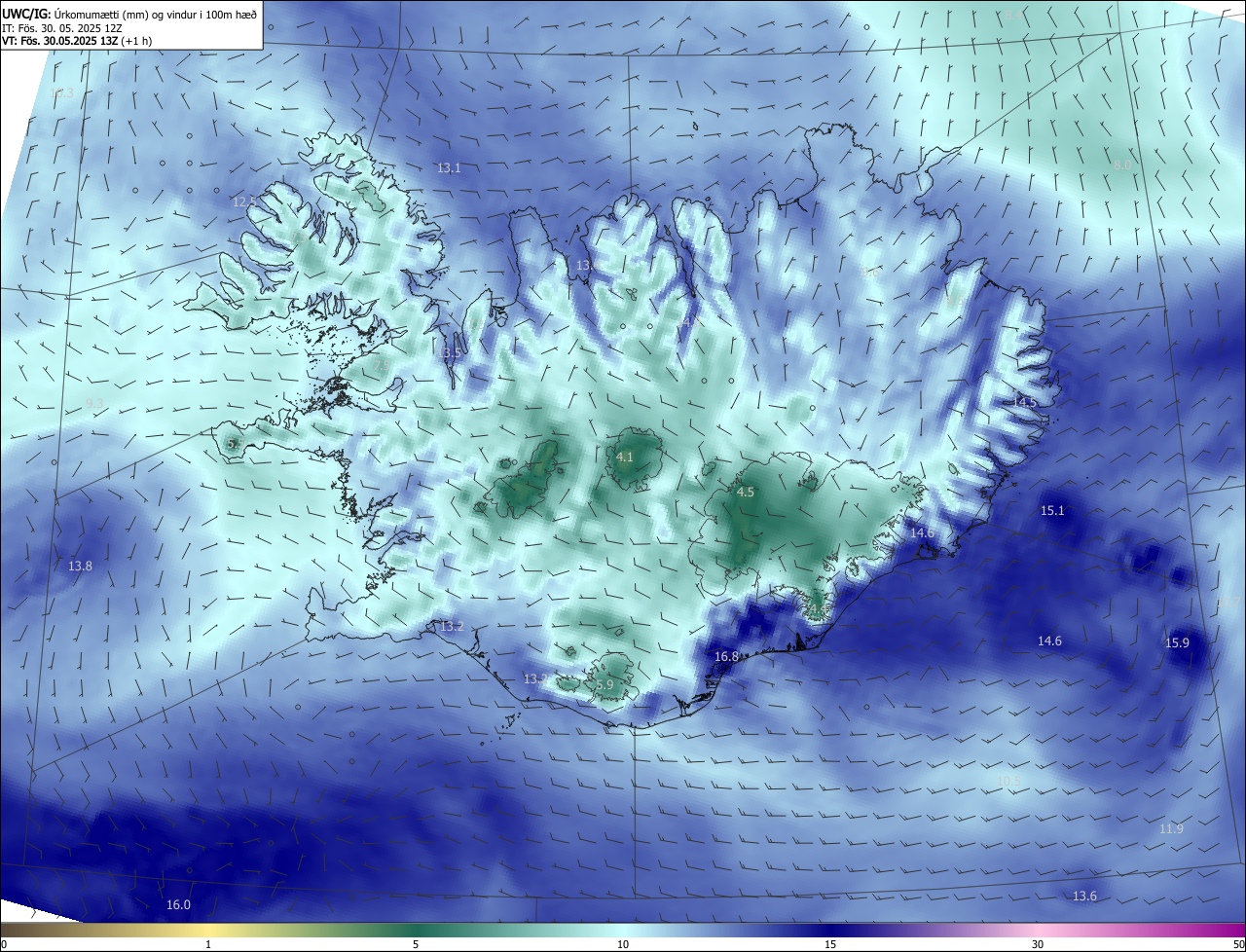Image resolution: width=1246 pixels, height=952 pixels.
Task: Click the 14.5 value on the map
Action: pyautogui.click(x=1025, y=402)
